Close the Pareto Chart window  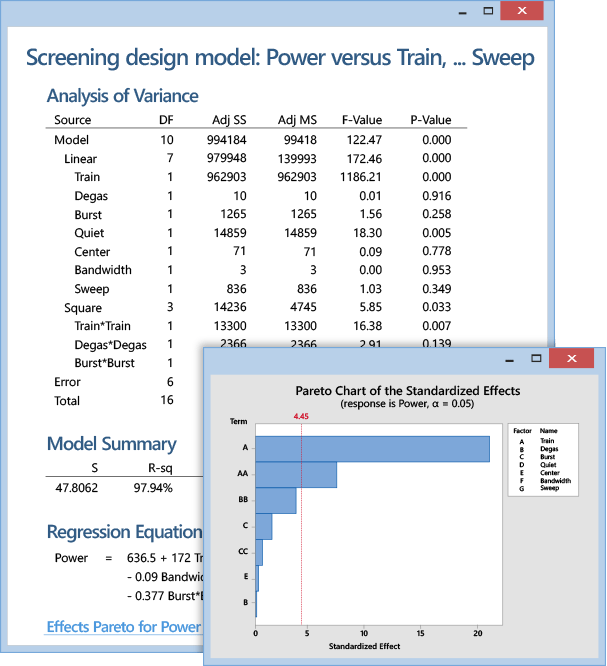(x=571, y=358)
